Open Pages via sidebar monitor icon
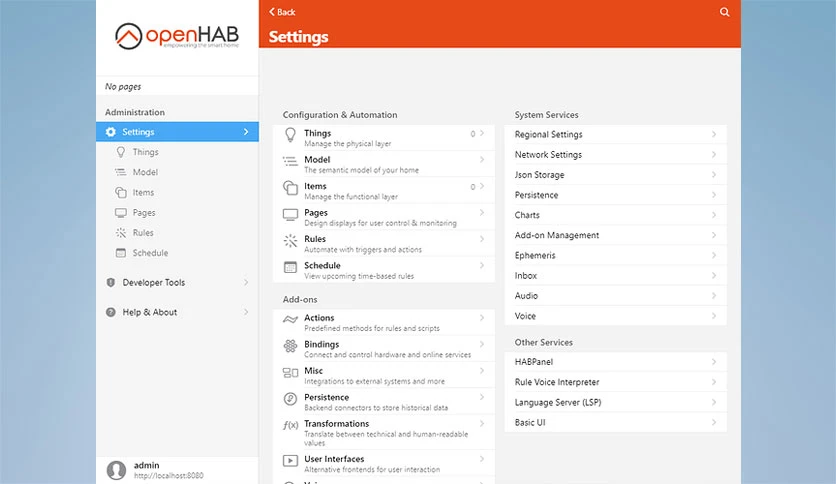The image size is (836, 484). coord(121,213)
